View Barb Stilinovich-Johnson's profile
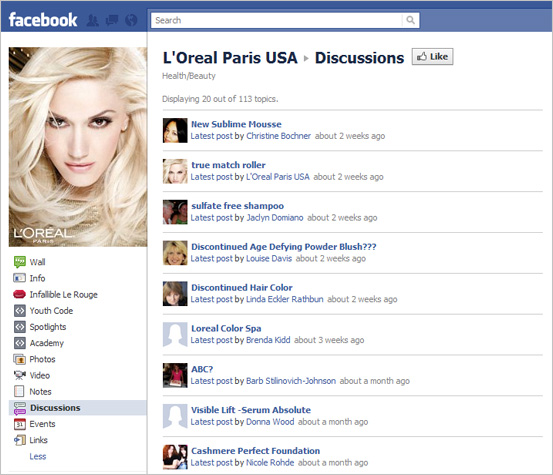The image size is (553, 475). click(291, 381)
